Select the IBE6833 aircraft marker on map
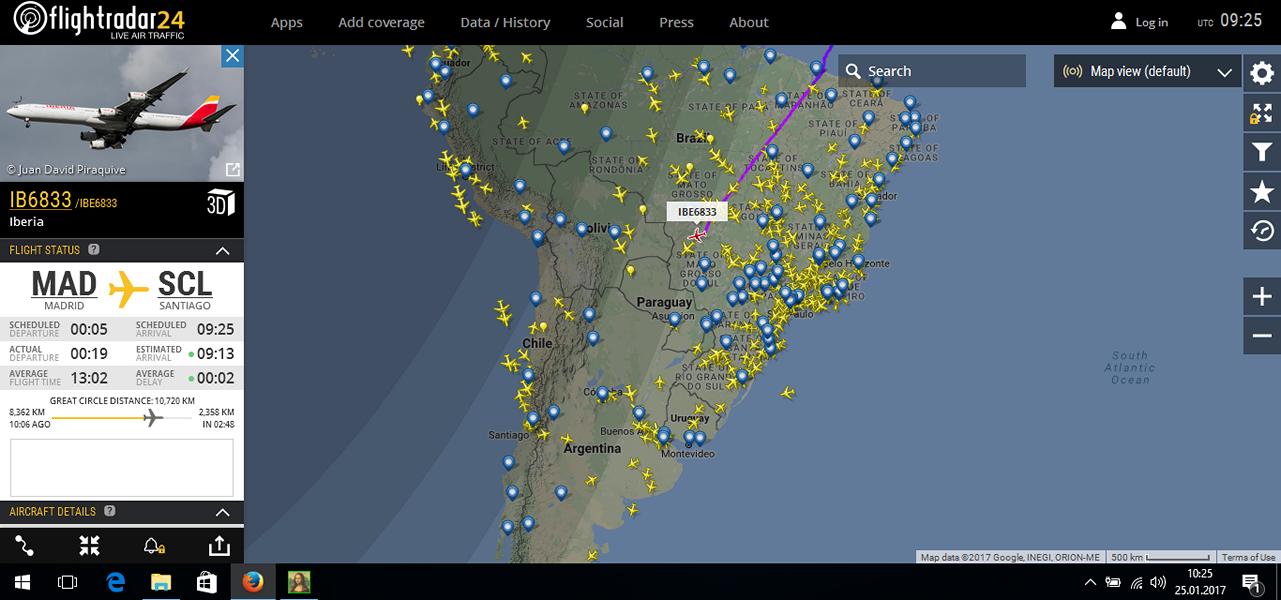The image size is (1281, 600). 696,235
